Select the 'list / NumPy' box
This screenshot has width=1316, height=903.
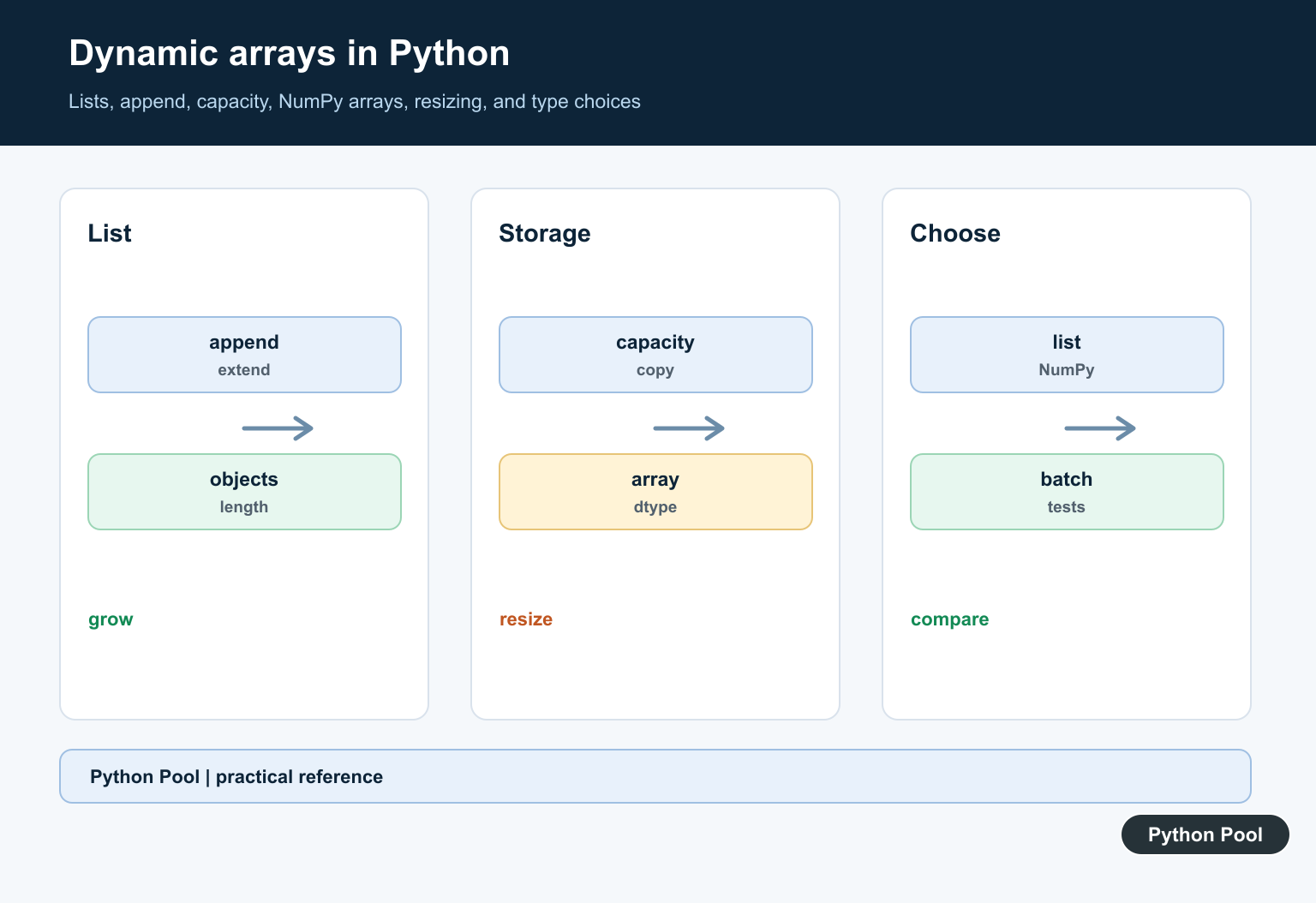tap(1067, 355)
